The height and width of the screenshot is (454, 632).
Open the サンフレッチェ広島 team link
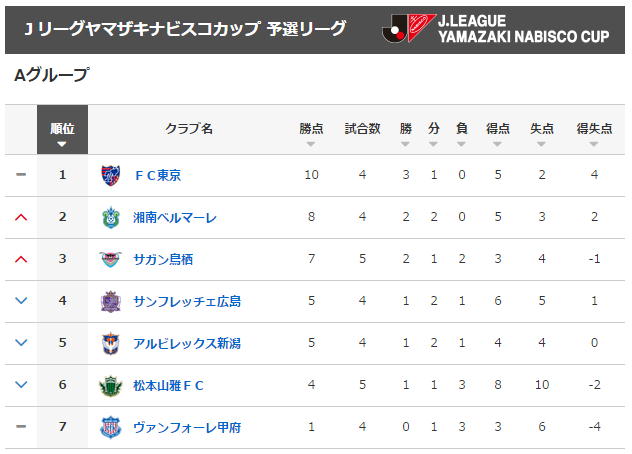tap(187, 302)
